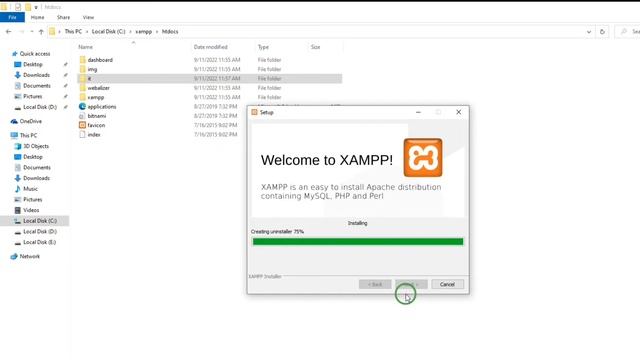This screenshot has width=640, height=360.
Task: Open Quick access in sidebar
Action: (35, 54)
